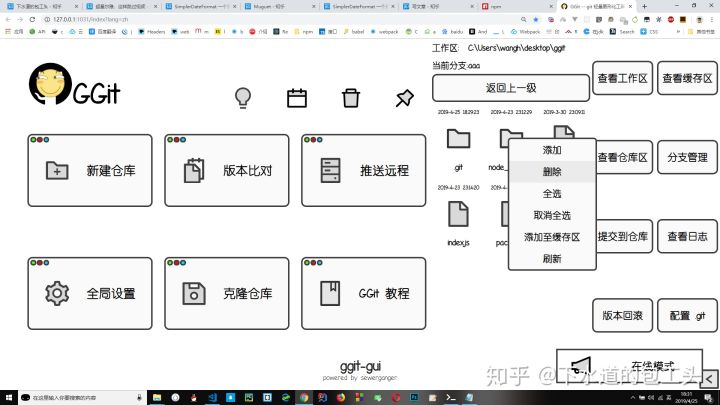Open the Headers bookmark in the bookmarks bar
Screen dimensions: 720x405
click(x=152, y=32)
